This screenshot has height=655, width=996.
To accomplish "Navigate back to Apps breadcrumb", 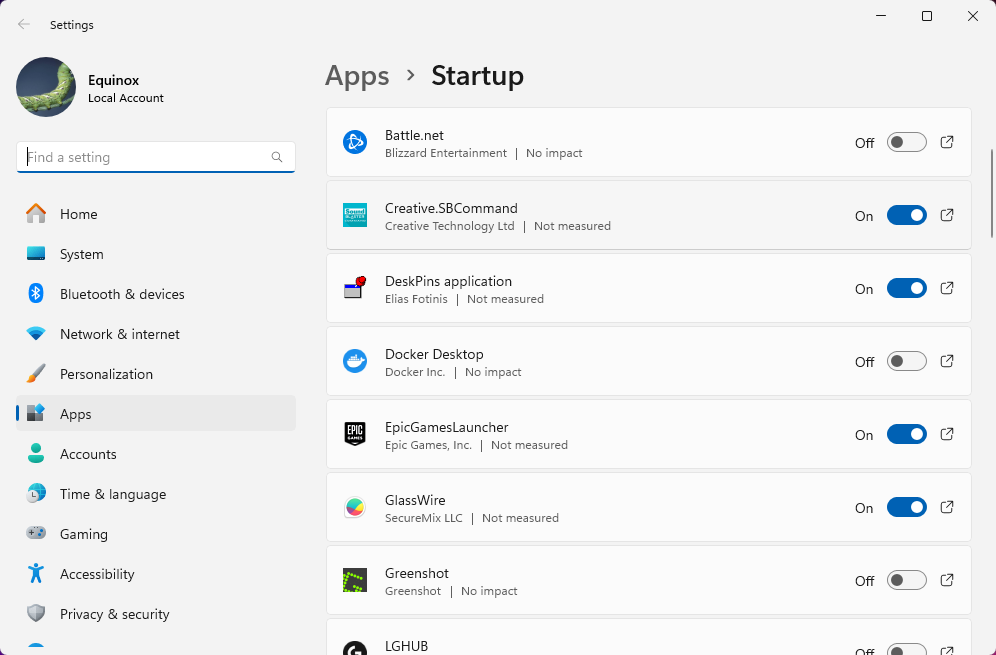I will pyautogui.click(x=357, y=76).
